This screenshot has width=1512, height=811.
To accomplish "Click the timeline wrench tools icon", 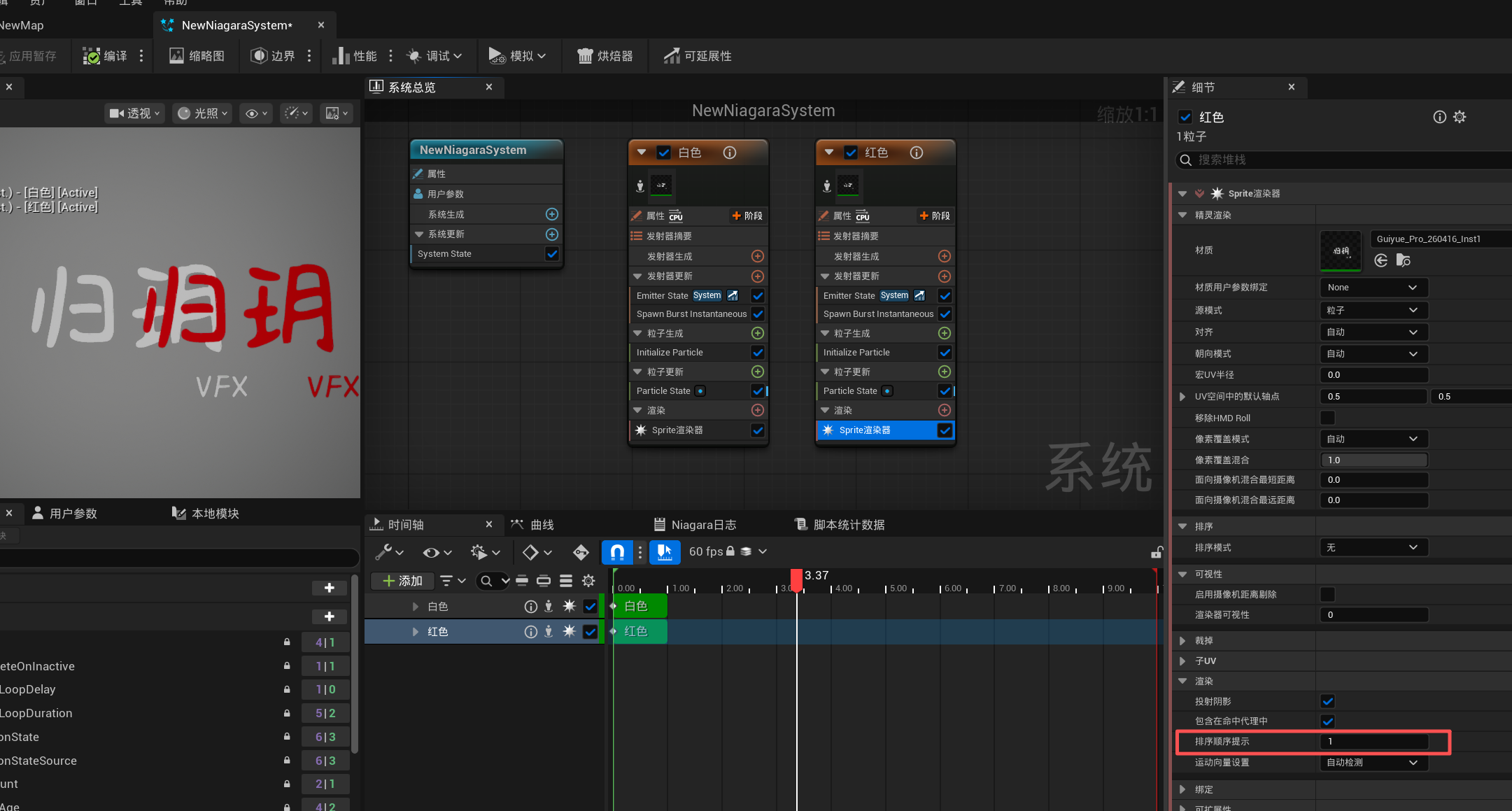I will click(x=383, y=552).
